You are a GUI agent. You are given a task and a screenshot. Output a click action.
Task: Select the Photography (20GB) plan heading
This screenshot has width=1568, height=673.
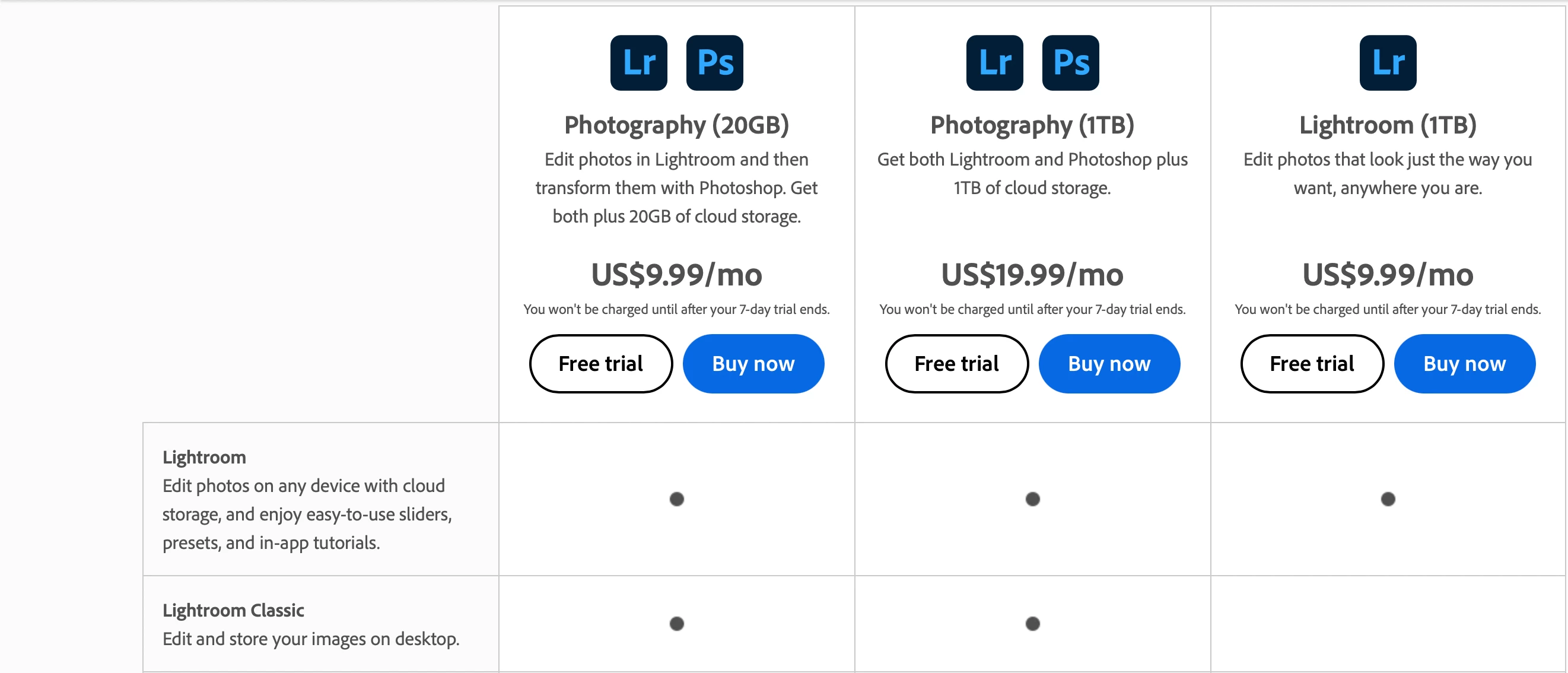click(677, 125)
